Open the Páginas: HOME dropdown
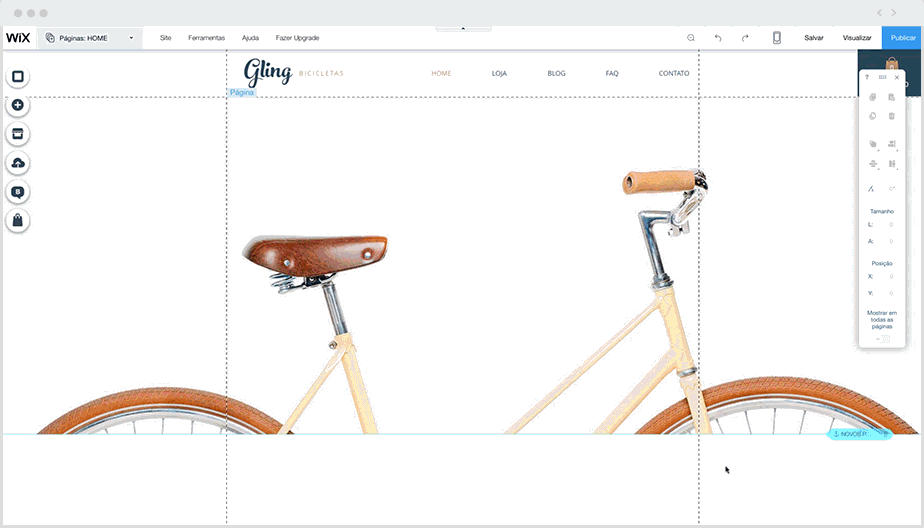Image resolution: width=924 pixels, height=528 pixels. click(90, 38)
